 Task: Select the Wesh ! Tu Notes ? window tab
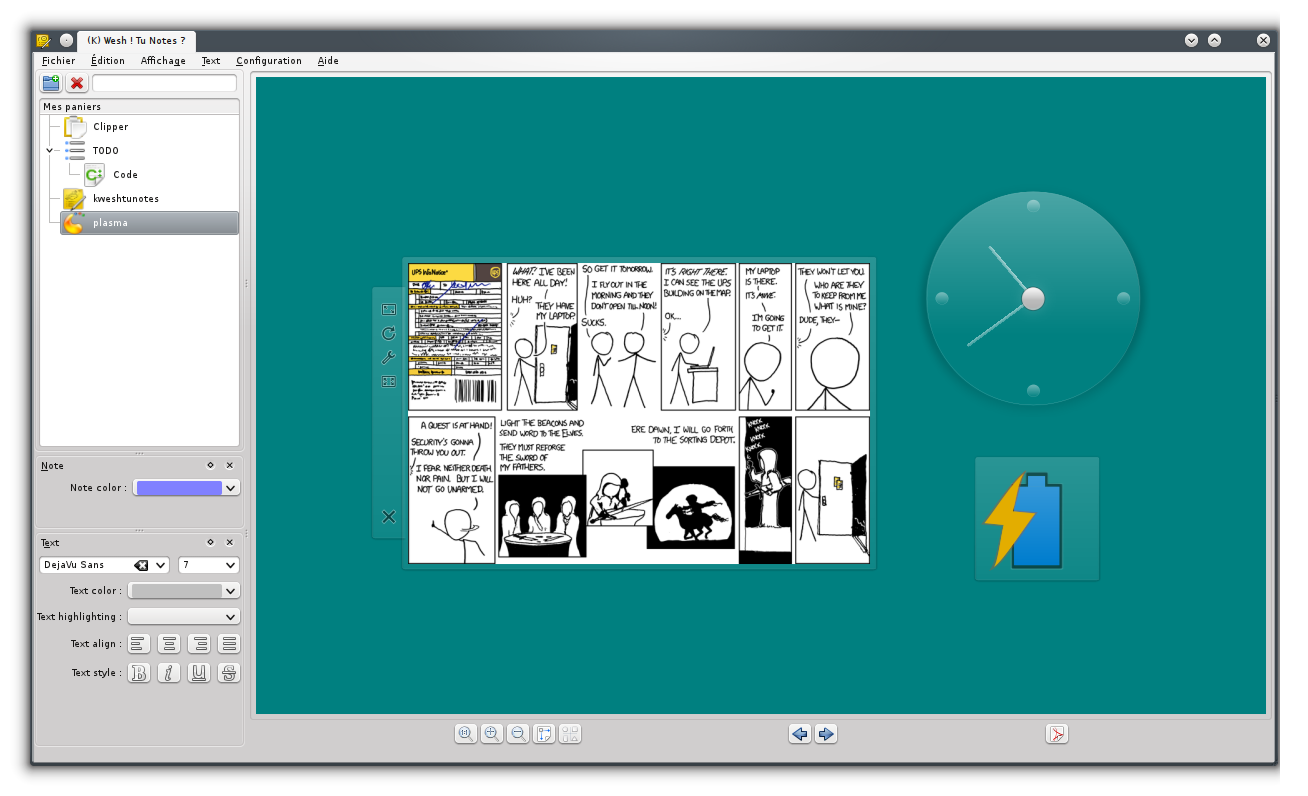tap(137, 40)
